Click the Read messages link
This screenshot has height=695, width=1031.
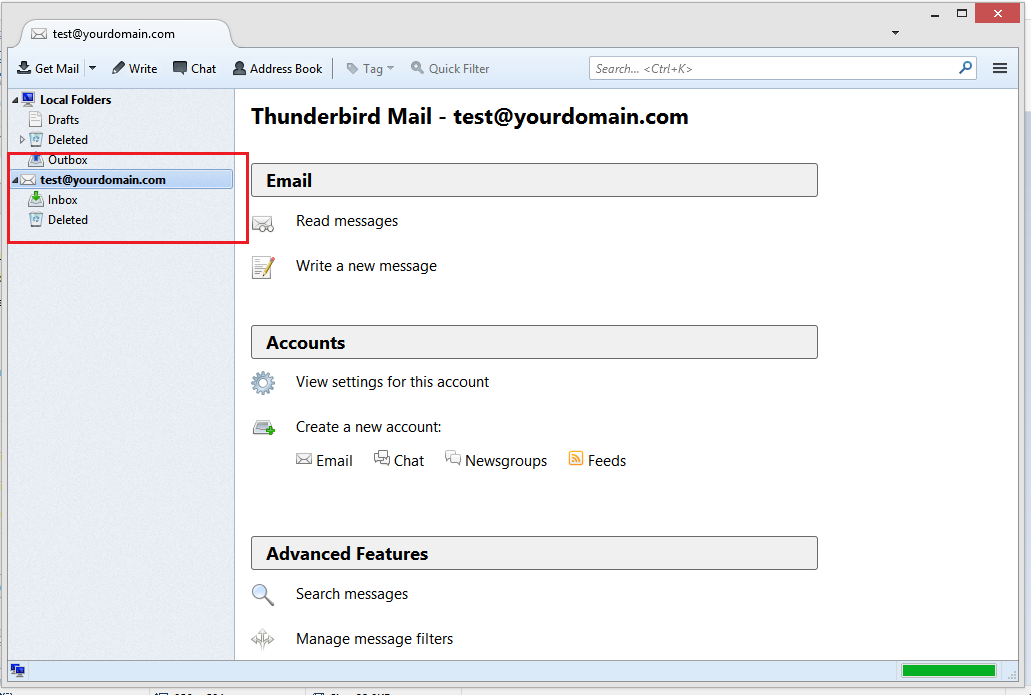347,221
